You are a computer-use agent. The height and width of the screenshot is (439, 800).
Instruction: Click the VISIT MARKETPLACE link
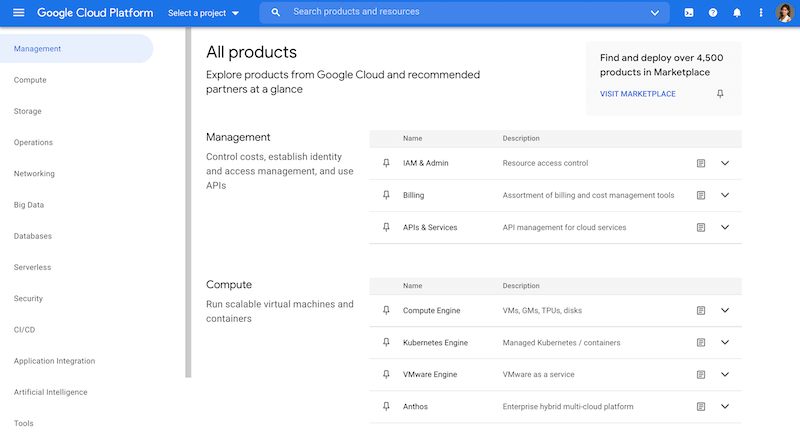pos(637,94)
